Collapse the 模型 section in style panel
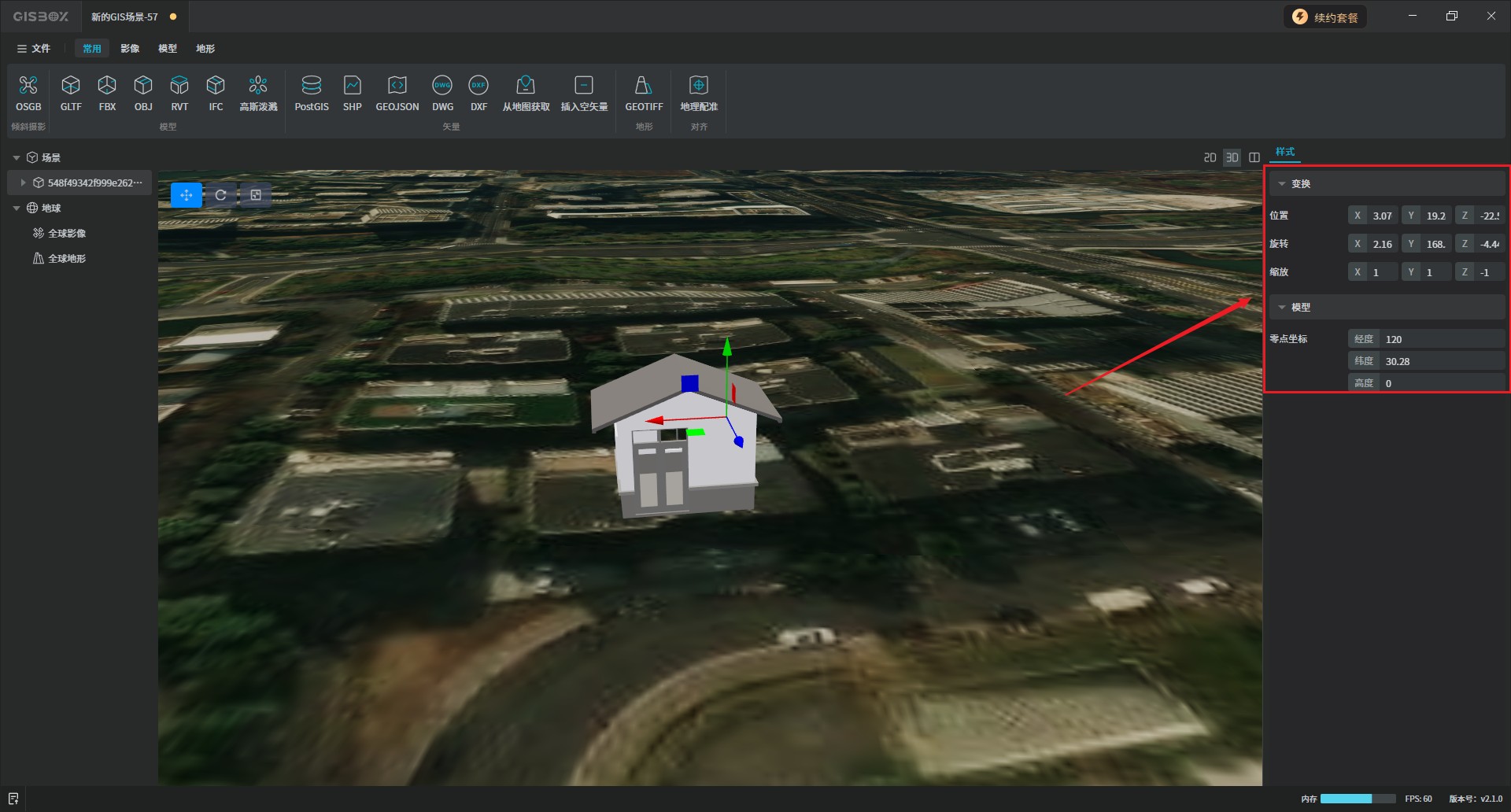1511x812 pixels. coord(1282,308)
